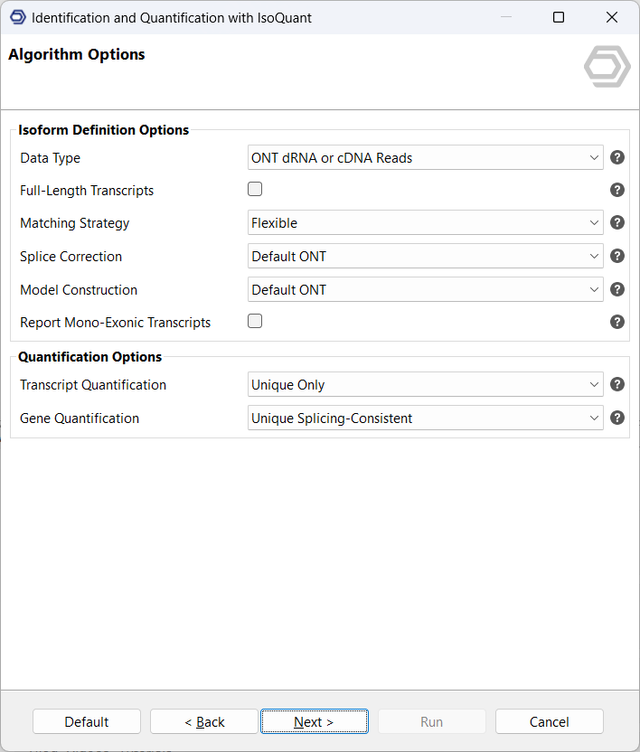The height and width of the screenshot is (752, 640).
Task: Show Transcript Quantification help tooltip icon
Action: pyautogui.click(x=617, y=384)
